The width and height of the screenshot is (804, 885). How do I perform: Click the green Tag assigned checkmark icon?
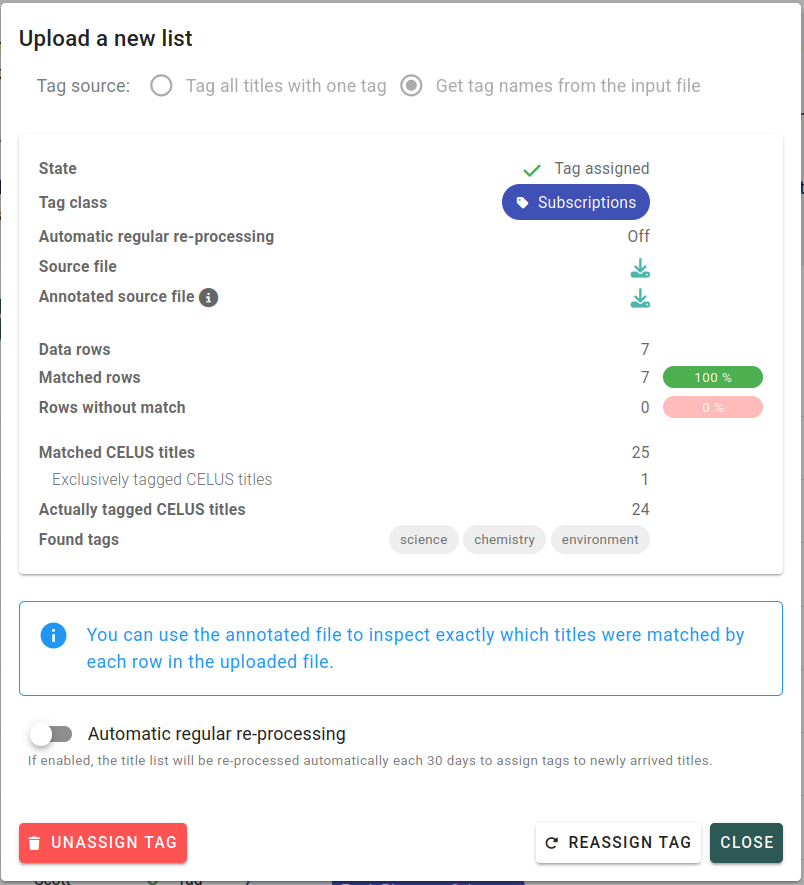tap(532, 170)
